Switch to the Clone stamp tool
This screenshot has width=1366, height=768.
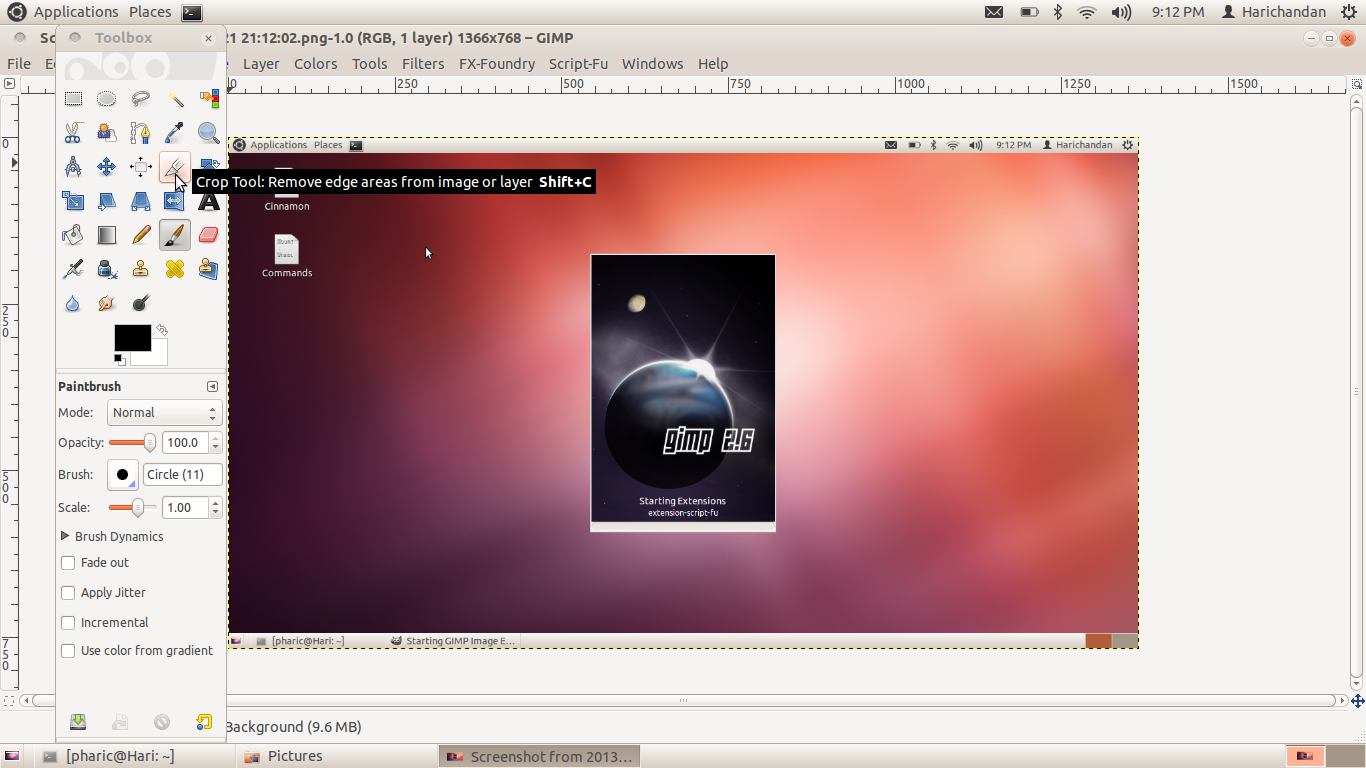(x=140, y=268)
